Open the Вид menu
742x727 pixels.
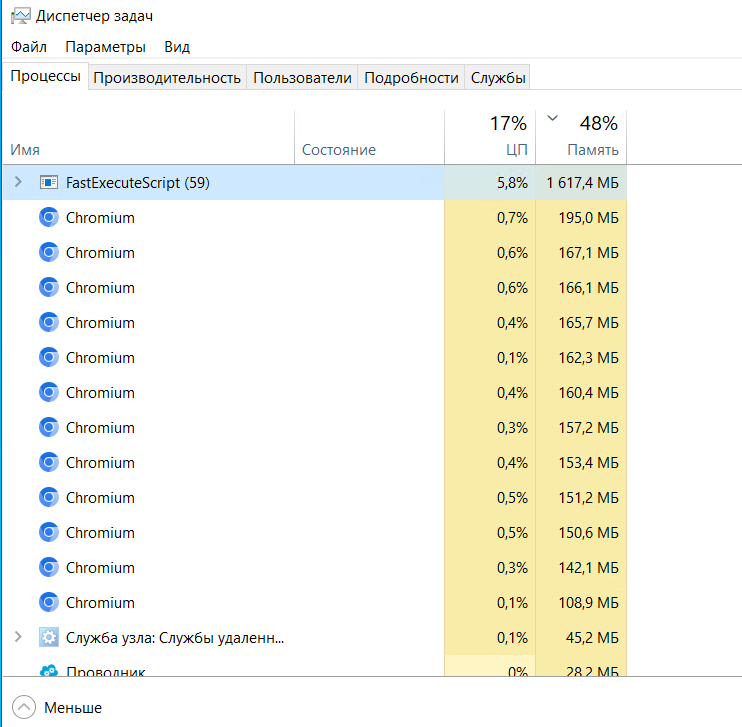click(177, 47)
